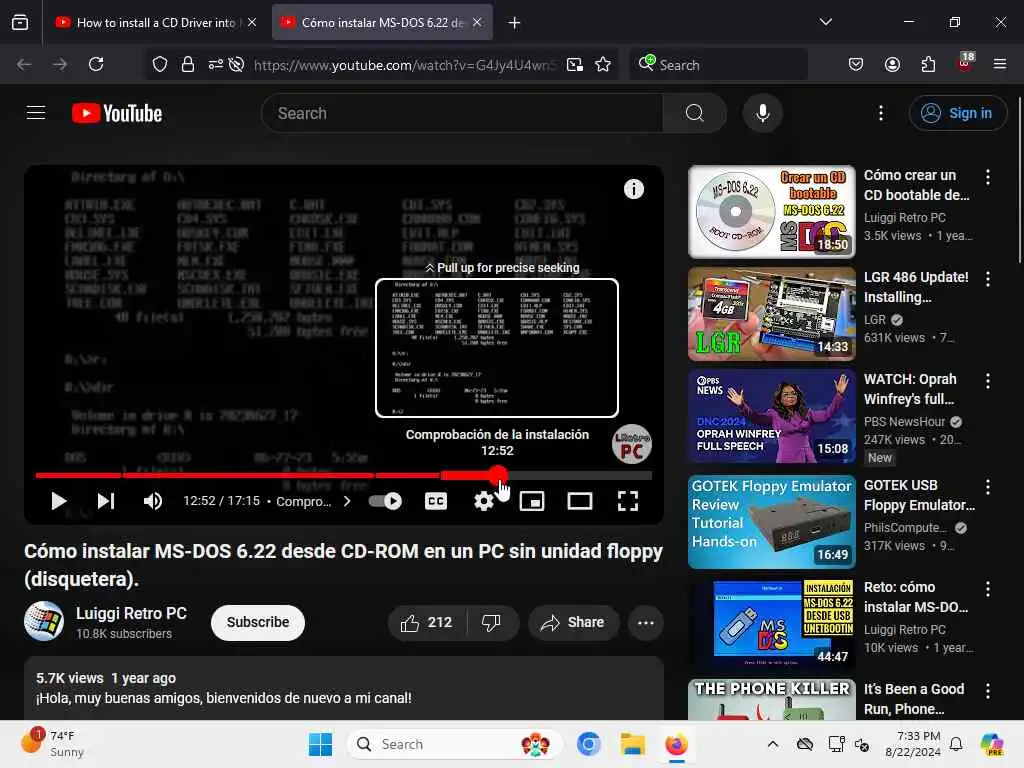Image resolution: width=1024 pixels, height=768 pixels.
Task: Search with your voice microphone
Action: pos(762,113)
